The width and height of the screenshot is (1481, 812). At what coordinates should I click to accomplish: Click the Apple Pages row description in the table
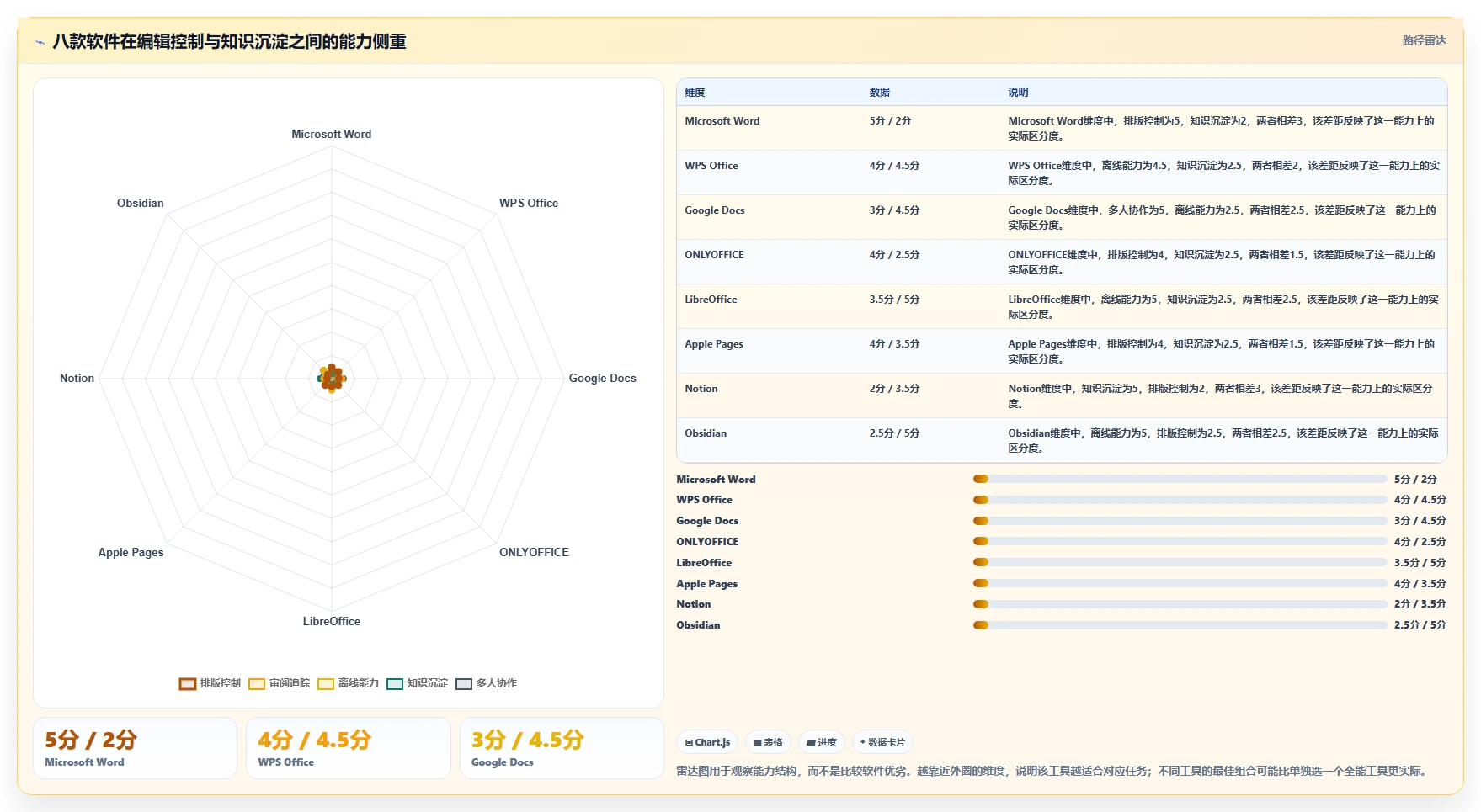click(1223, 352)
